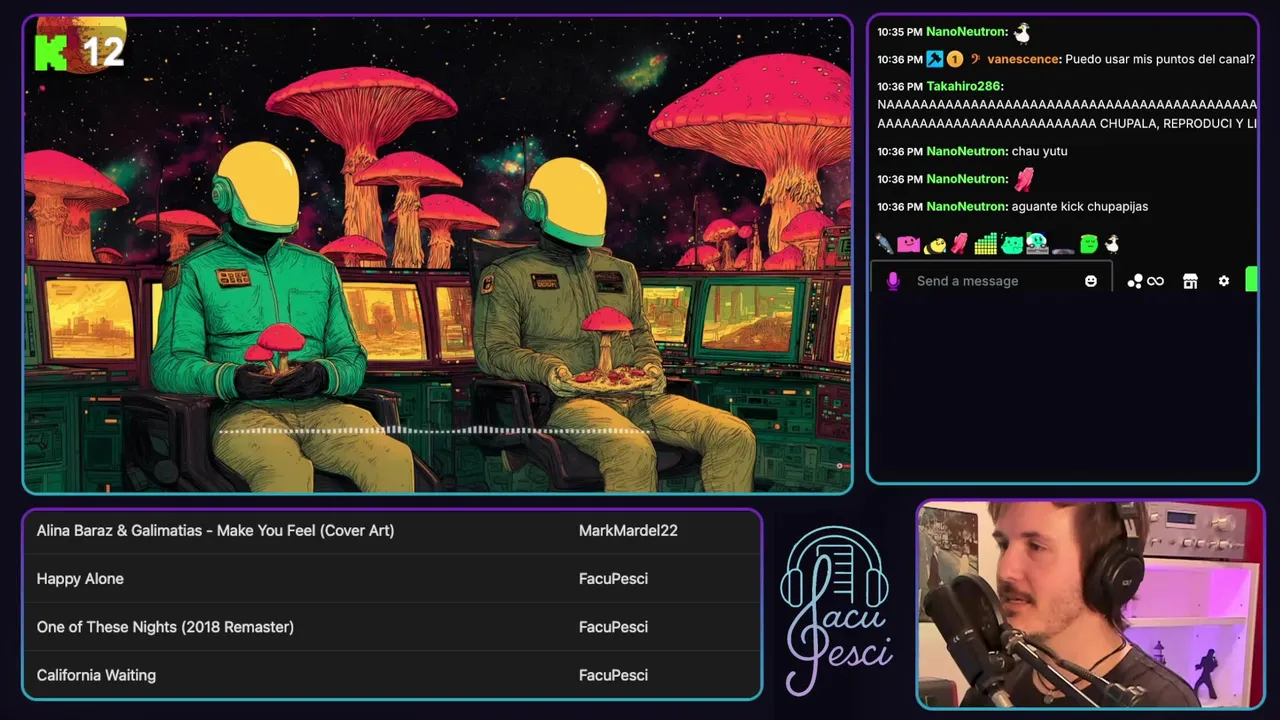Click requester name MarkMardel22
Viewport: 1280px width, 720px height.
click(628, 531)
